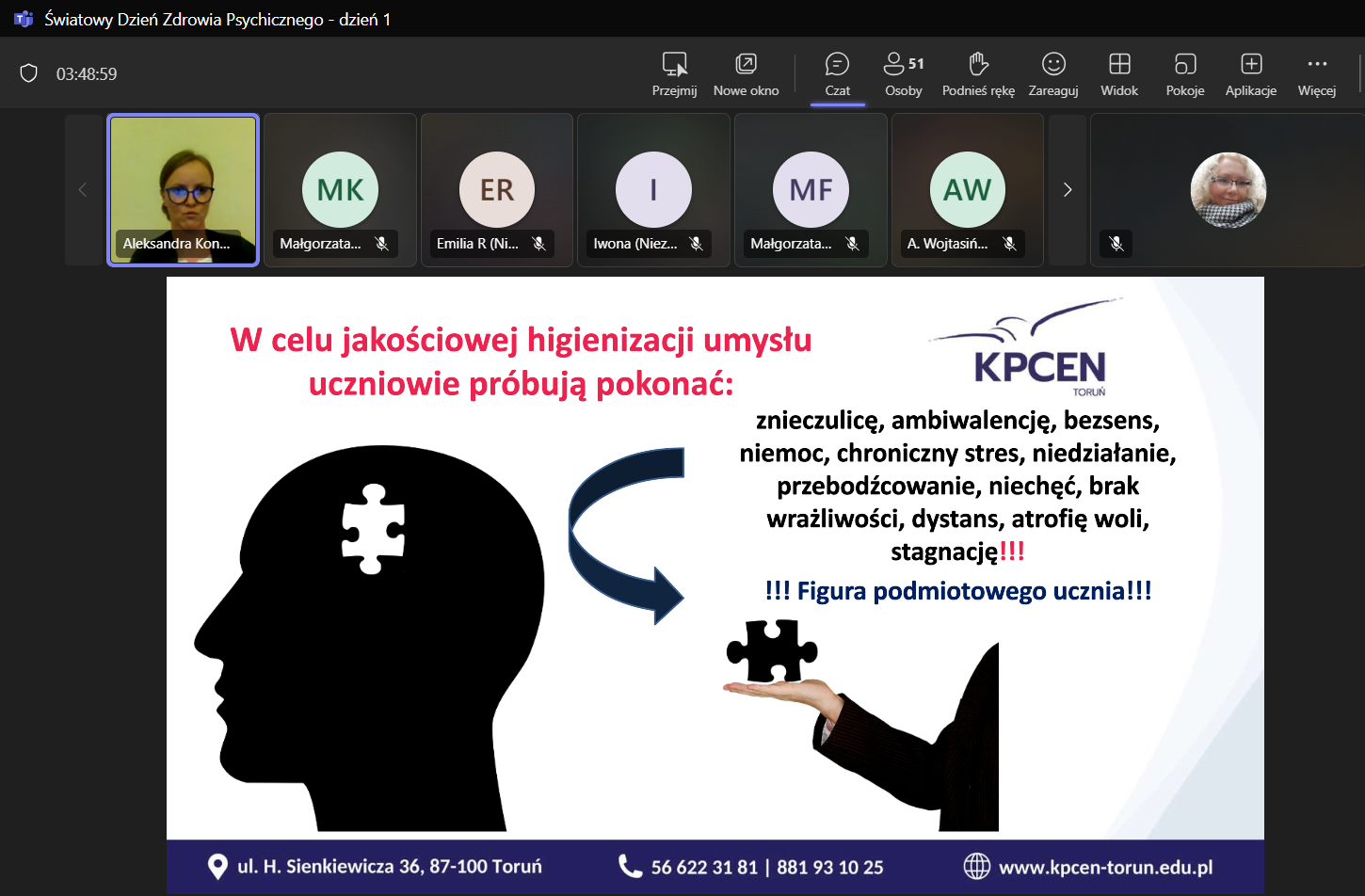Click muted mic icon on self-view tile
1365x896 pixels.
1116,244
